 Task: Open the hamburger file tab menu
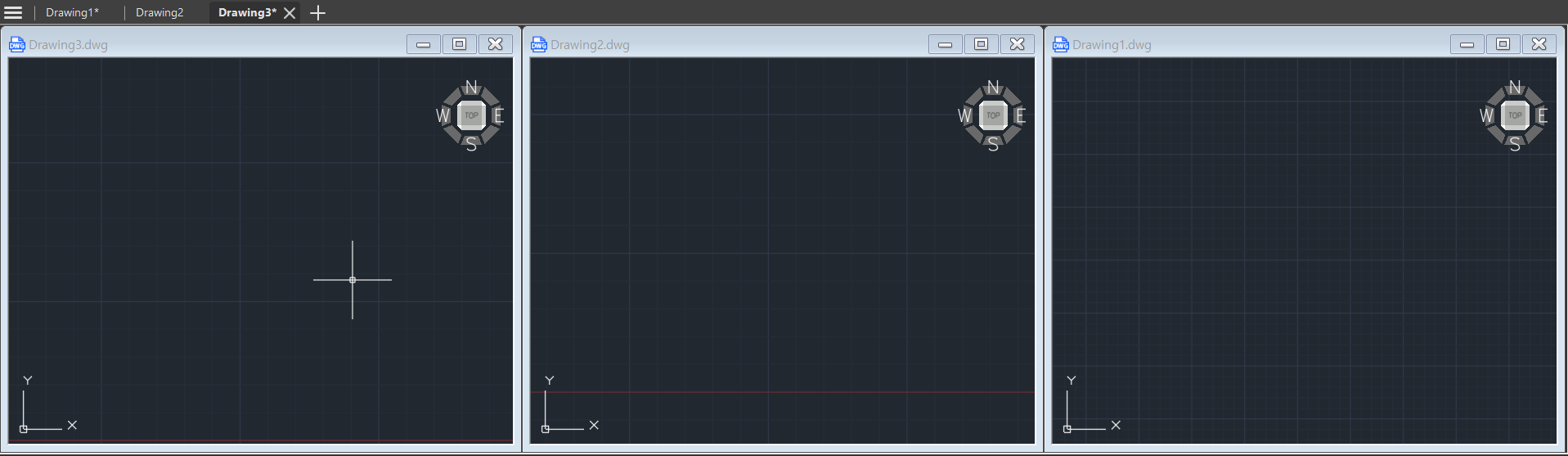pos(13,12)
